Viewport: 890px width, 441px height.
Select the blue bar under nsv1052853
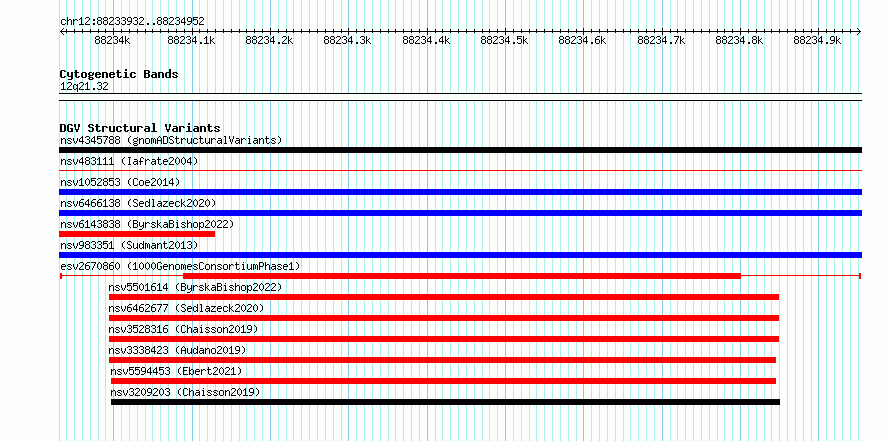[x=460, y=192]
